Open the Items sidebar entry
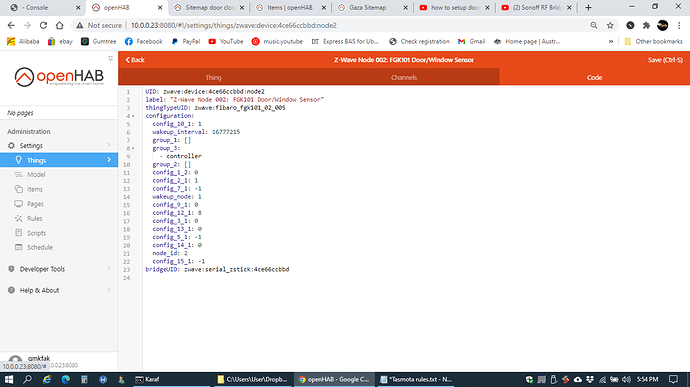The height and width of the screenshot is (387, 690). pos(35,189)
